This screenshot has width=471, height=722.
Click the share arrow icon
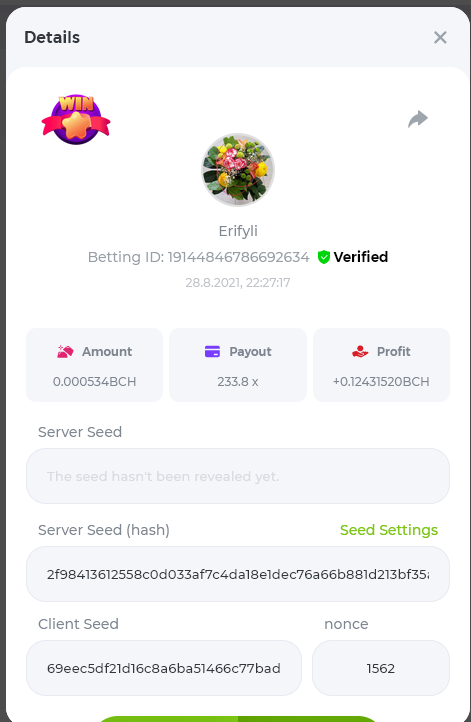418,119
